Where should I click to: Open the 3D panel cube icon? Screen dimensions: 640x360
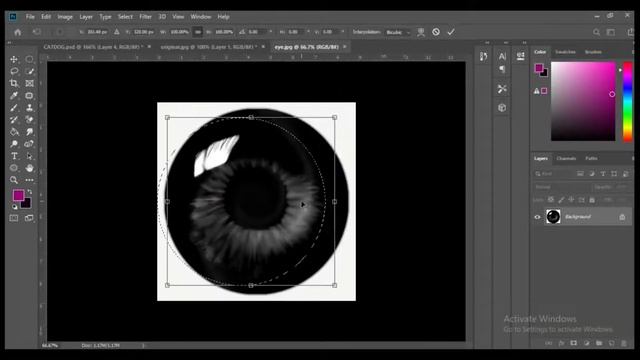[502, 107]
